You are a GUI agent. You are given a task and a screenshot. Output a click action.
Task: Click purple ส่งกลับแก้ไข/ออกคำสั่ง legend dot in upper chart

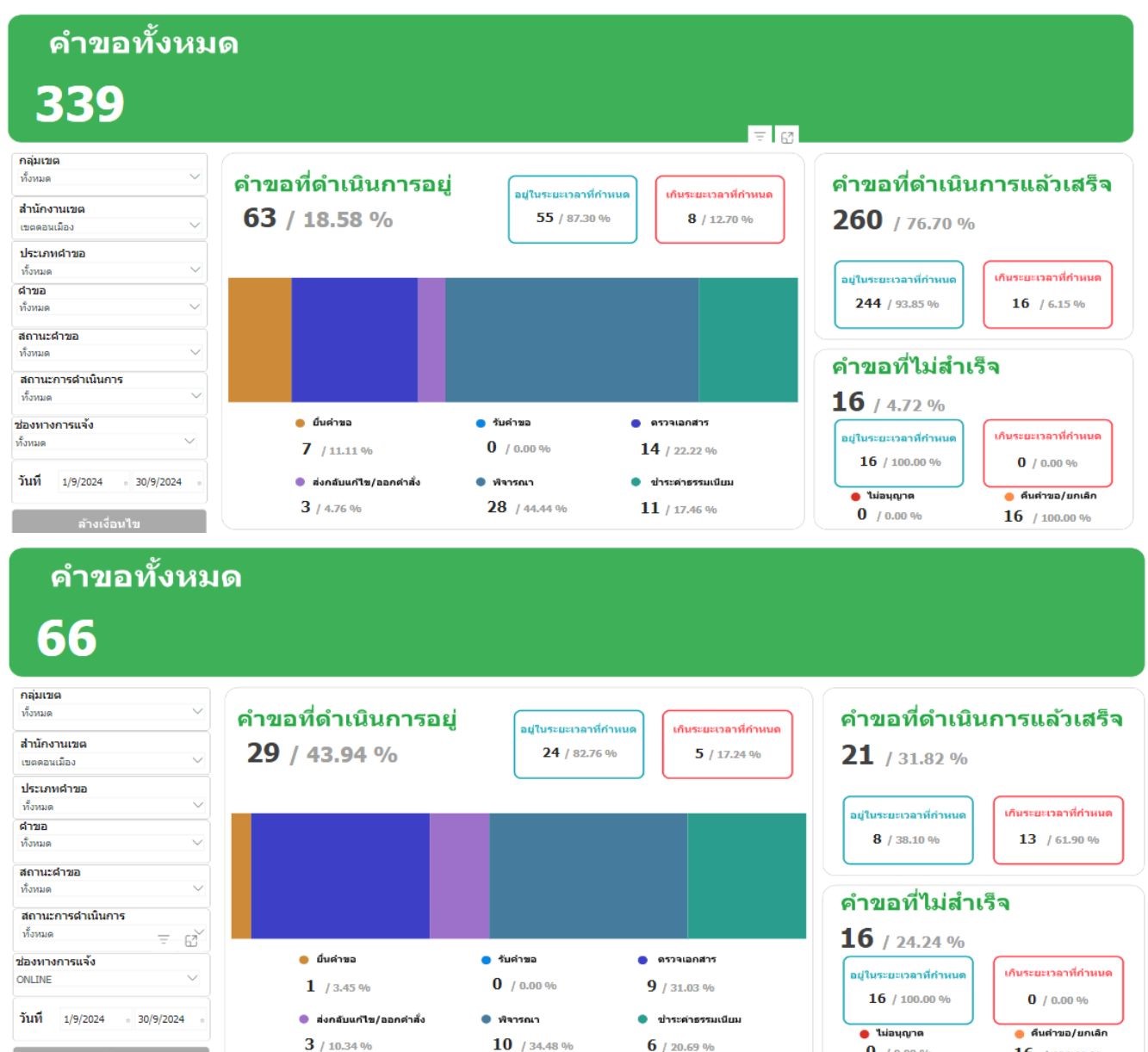coord(300,482)
